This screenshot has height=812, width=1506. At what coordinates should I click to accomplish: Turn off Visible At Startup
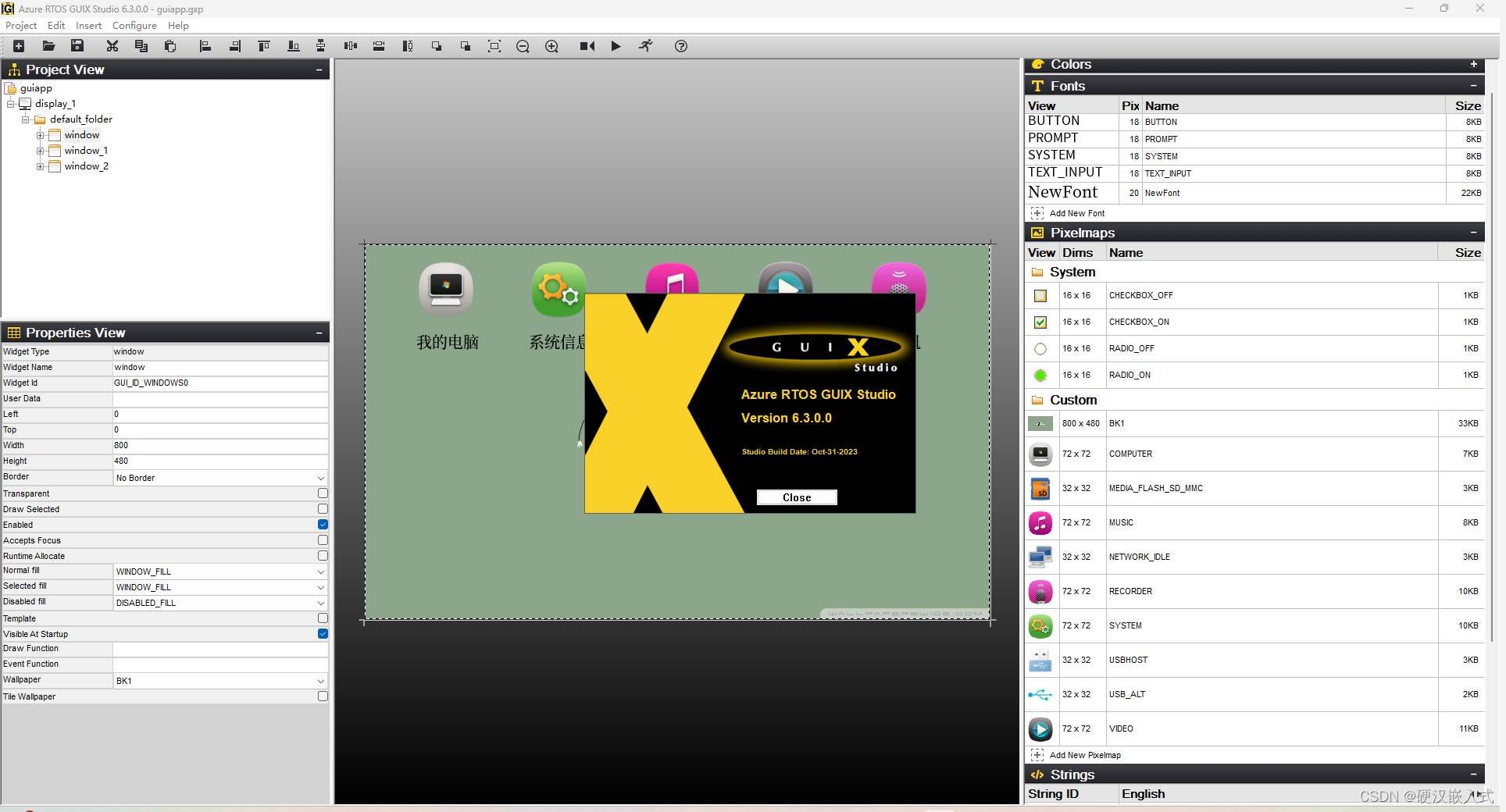click(323, 634)
